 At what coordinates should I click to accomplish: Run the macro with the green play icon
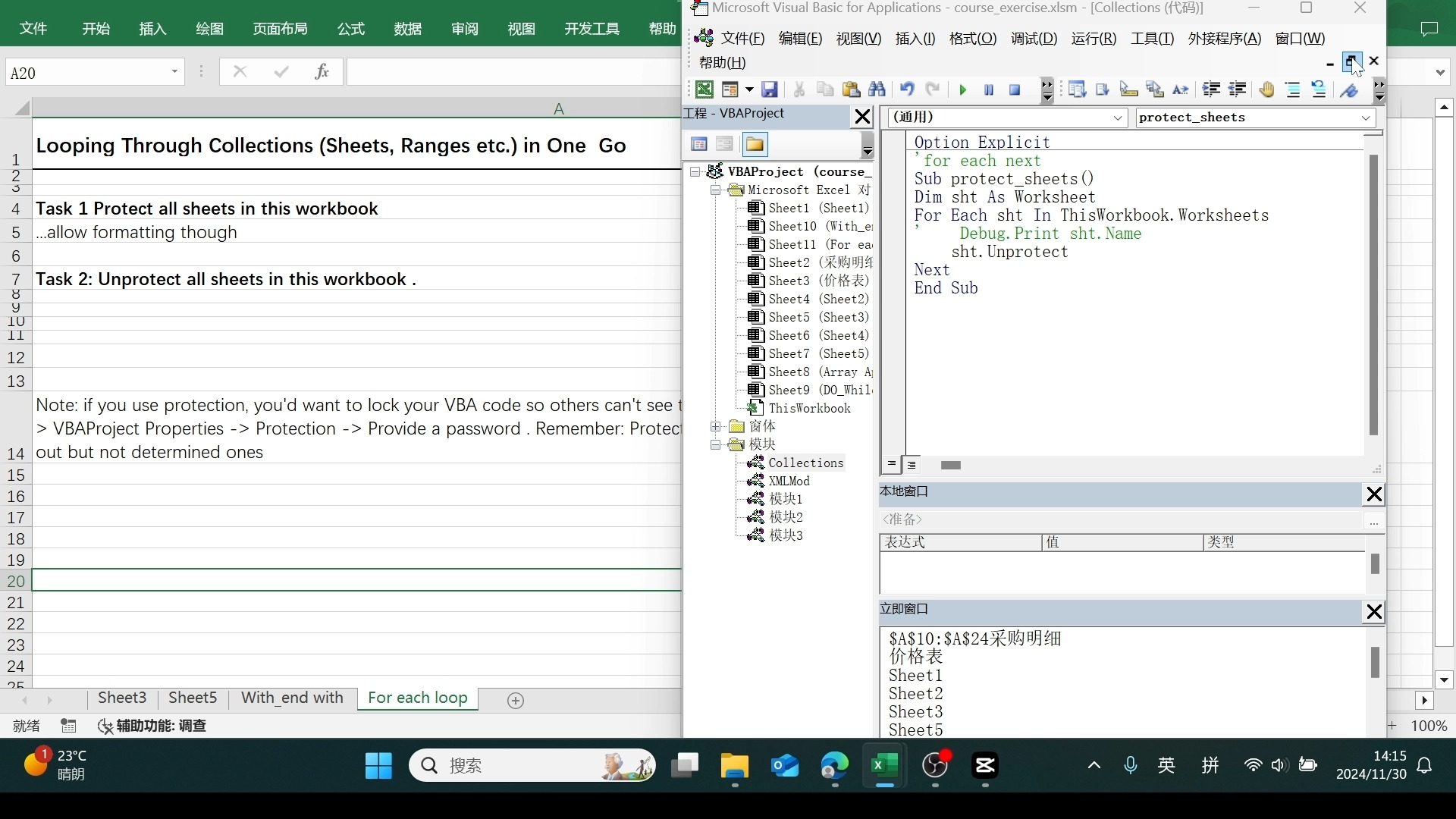click(962, 89)
